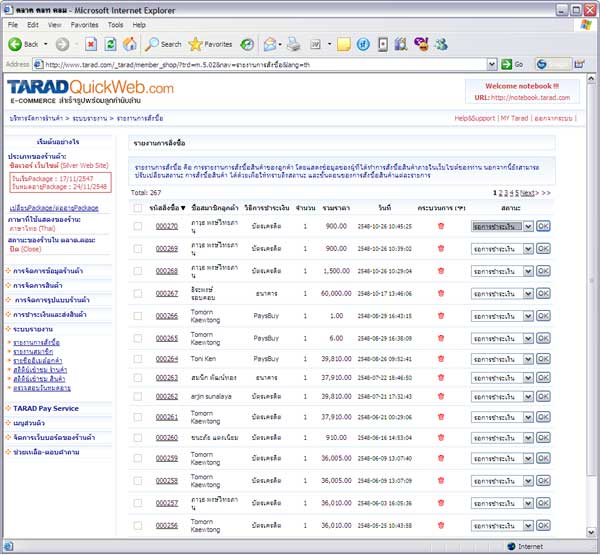
Task: Click the Edit with Word toolbar icon
Action: (x=315, y=44)
